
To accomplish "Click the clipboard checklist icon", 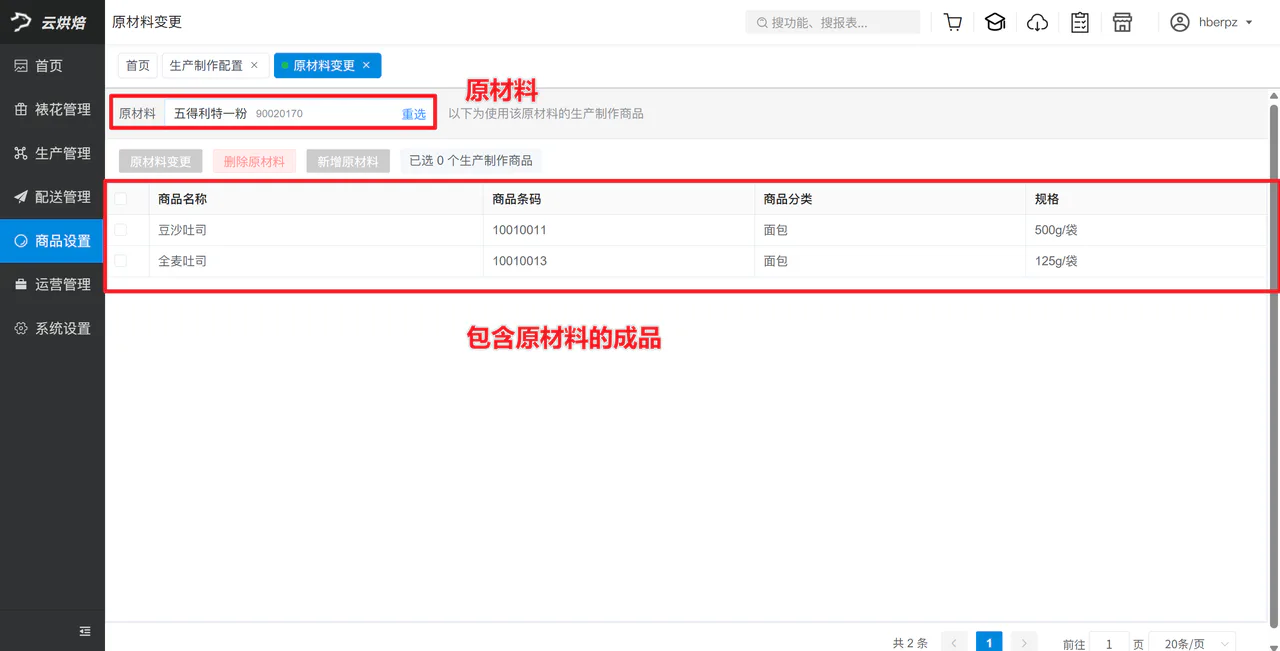I will (x=1080, y=22).
